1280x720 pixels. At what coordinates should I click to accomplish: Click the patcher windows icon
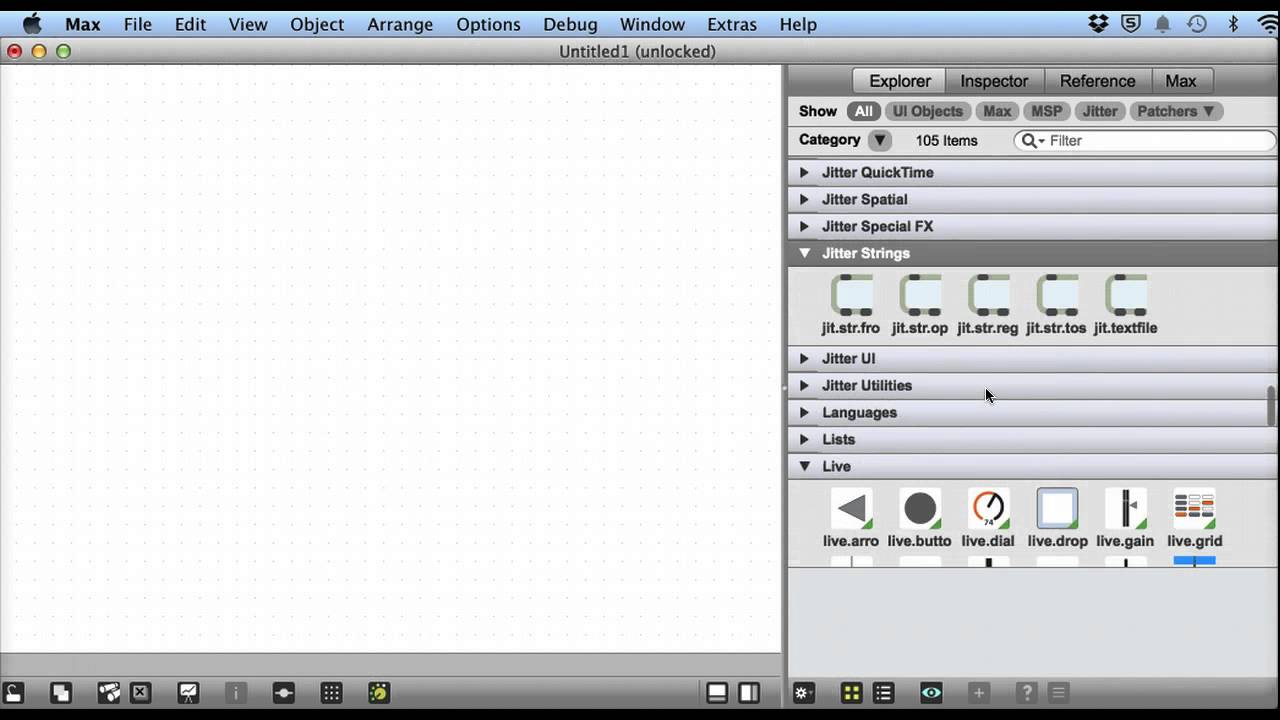pos(109,692)
